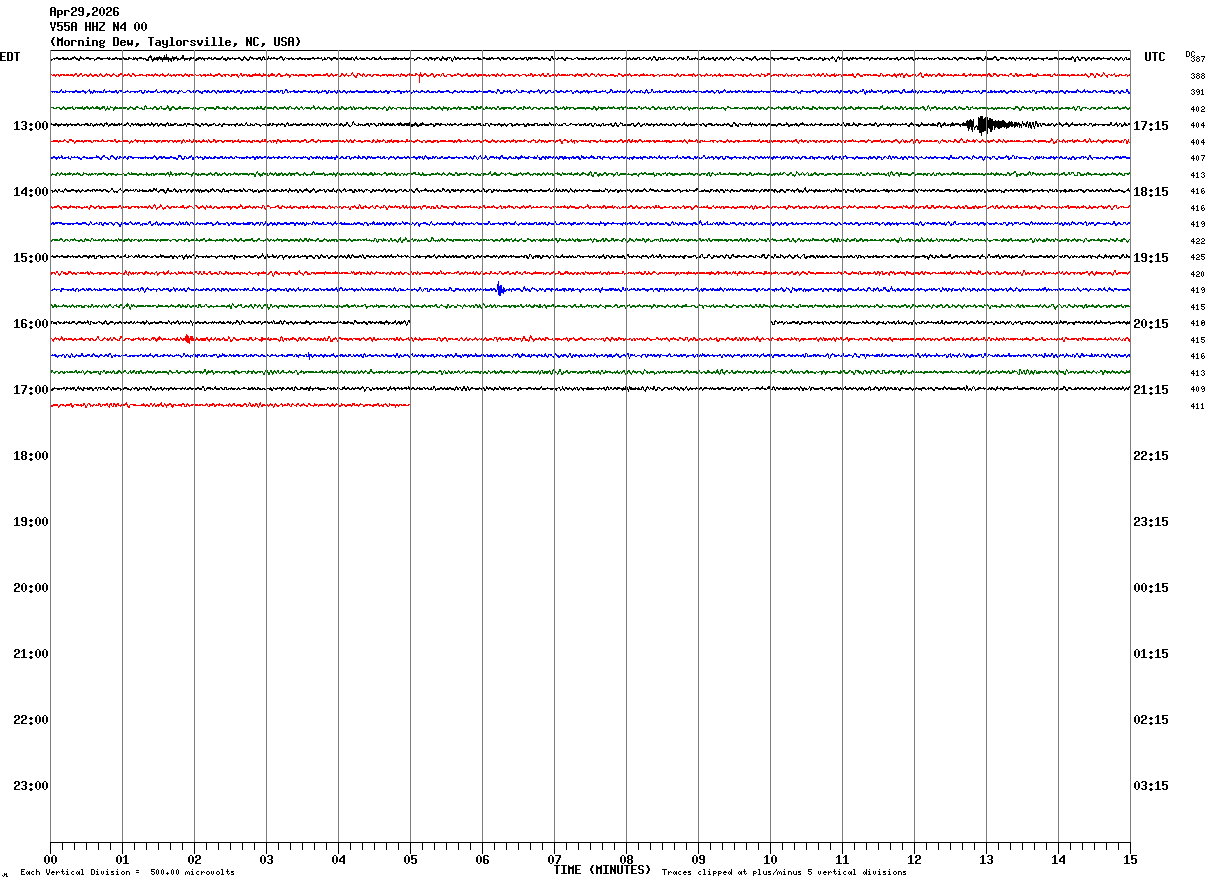Click the traces clipped footnote text

(x=784, y=873)
